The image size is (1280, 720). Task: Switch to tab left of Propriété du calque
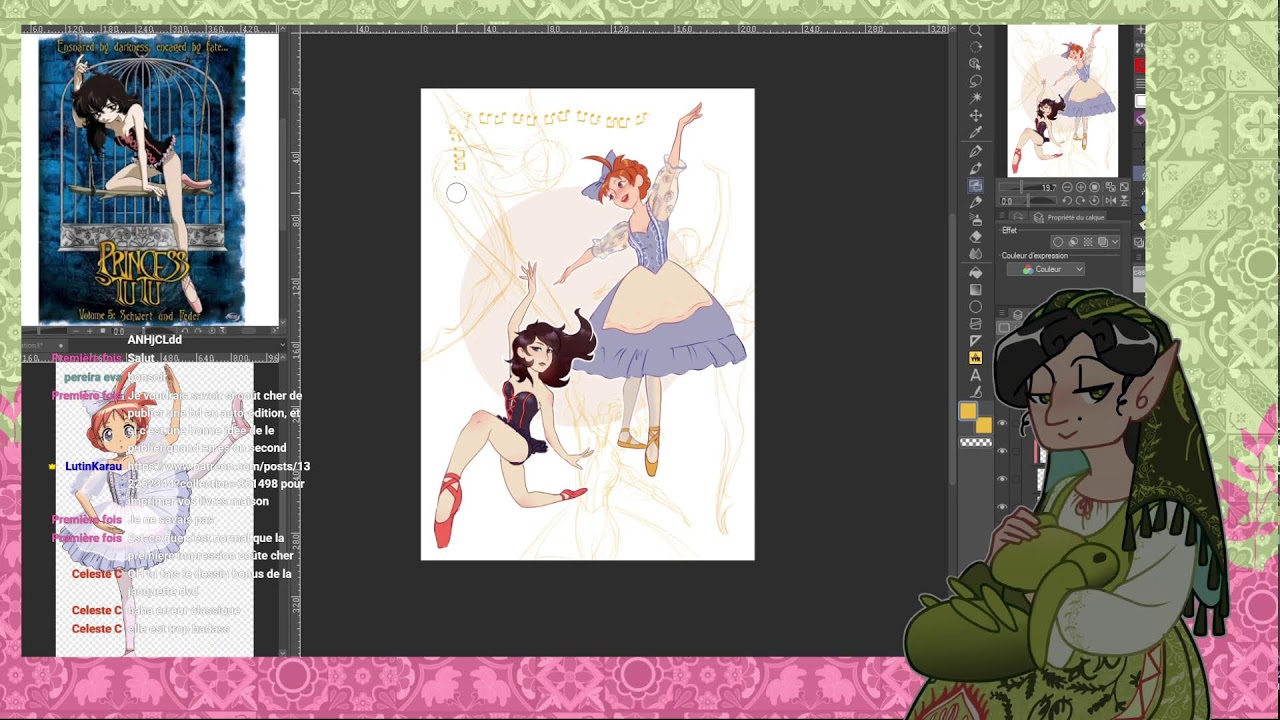[x=1018, y=217]
